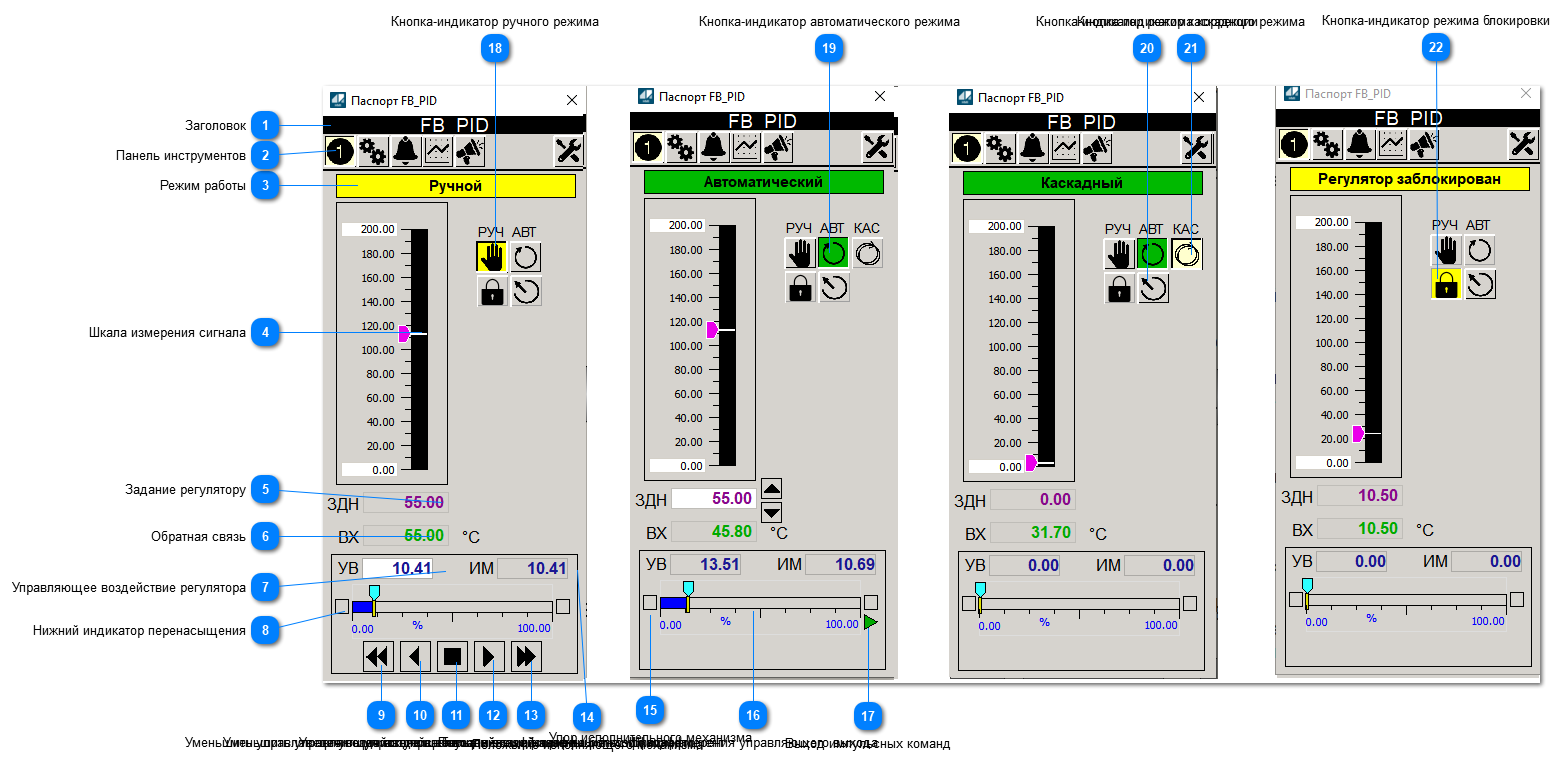Click the ИМ value 10.69 in the Автоматический window

point(841,564)
